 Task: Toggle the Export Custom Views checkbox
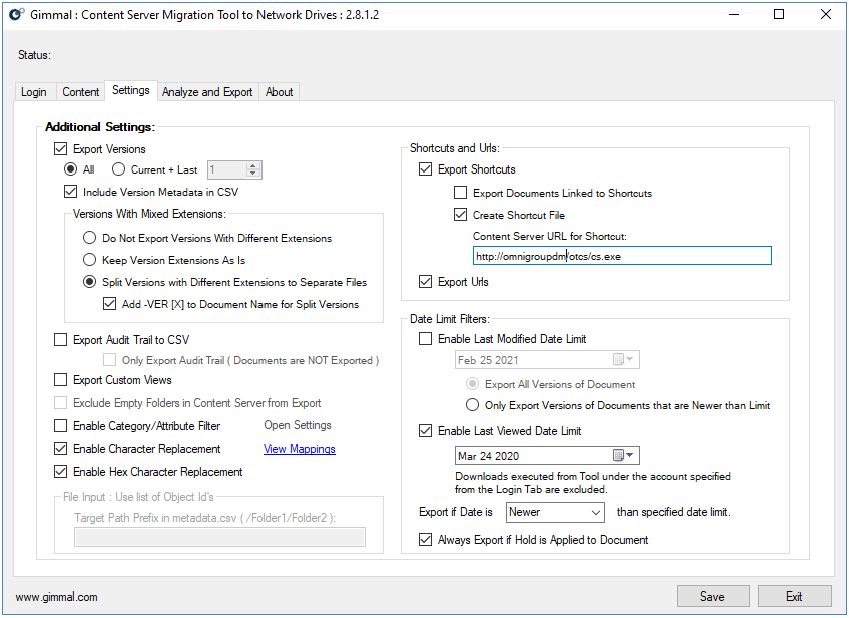[x=61, y=380]
